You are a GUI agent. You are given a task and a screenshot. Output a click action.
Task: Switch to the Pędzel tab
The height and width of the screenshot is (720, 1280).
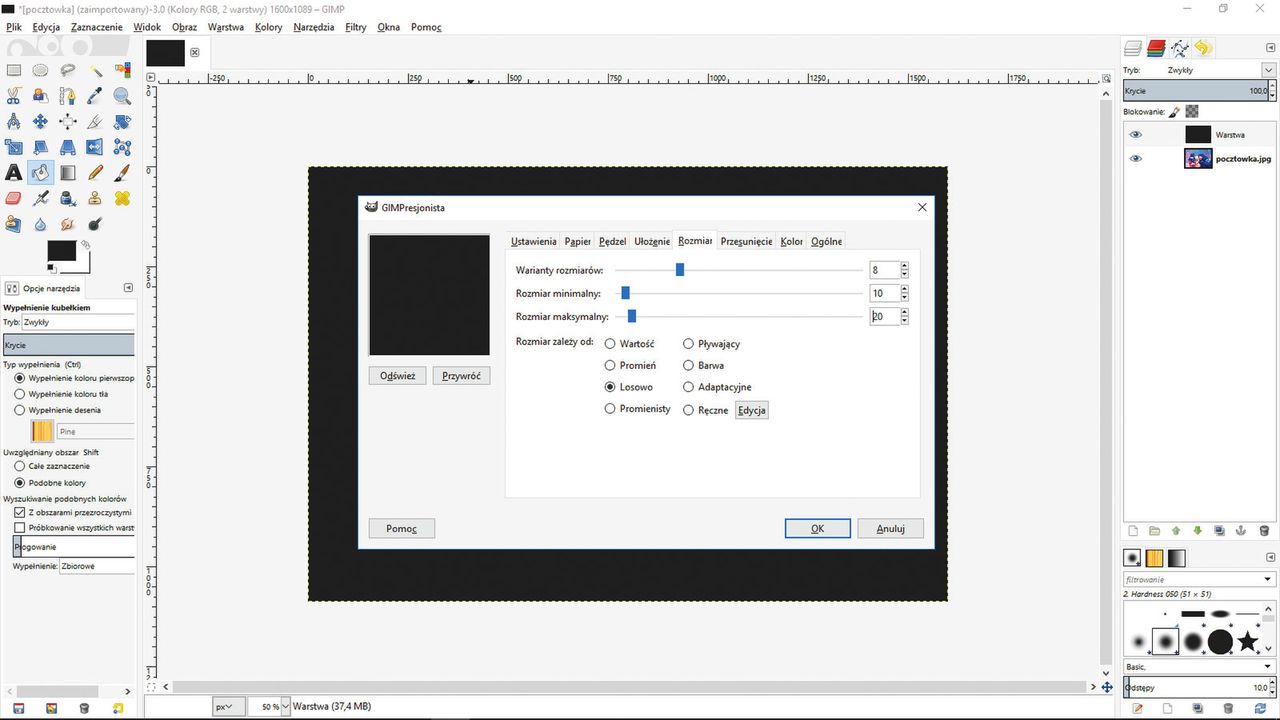point(612,241)
